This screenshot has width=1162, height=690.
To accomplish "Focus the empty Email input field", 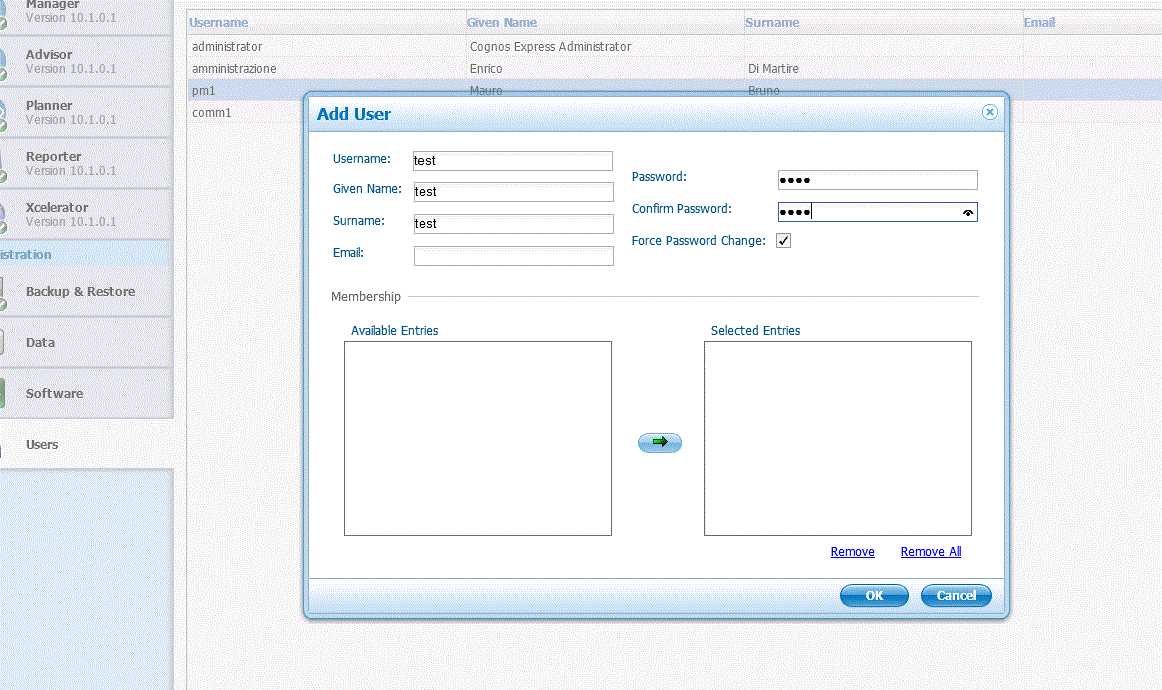I will click(x=514, y=256).
